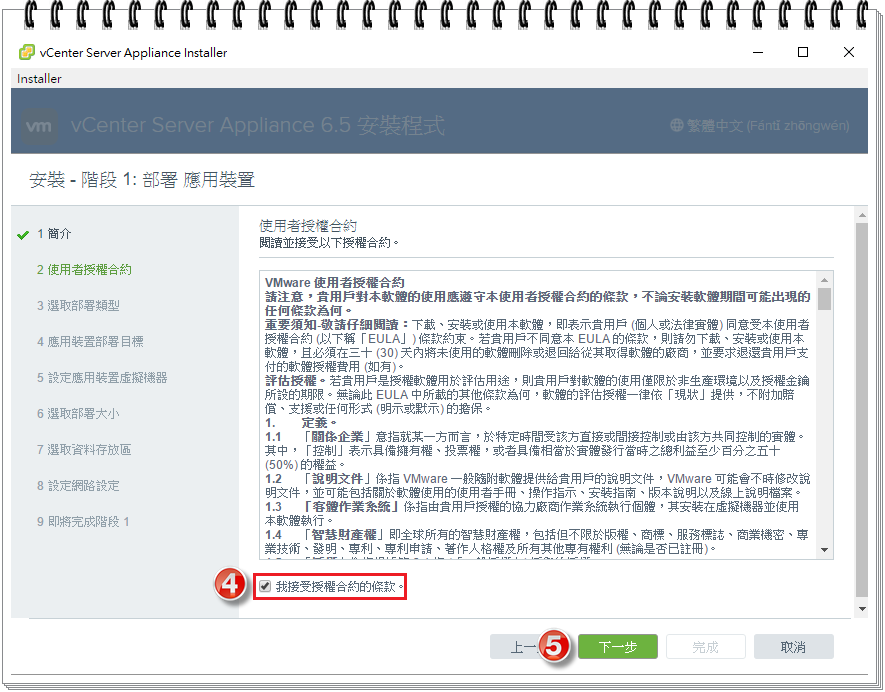
Task: Select step 4 應用裝置部署目標
Action: [90, 341]
